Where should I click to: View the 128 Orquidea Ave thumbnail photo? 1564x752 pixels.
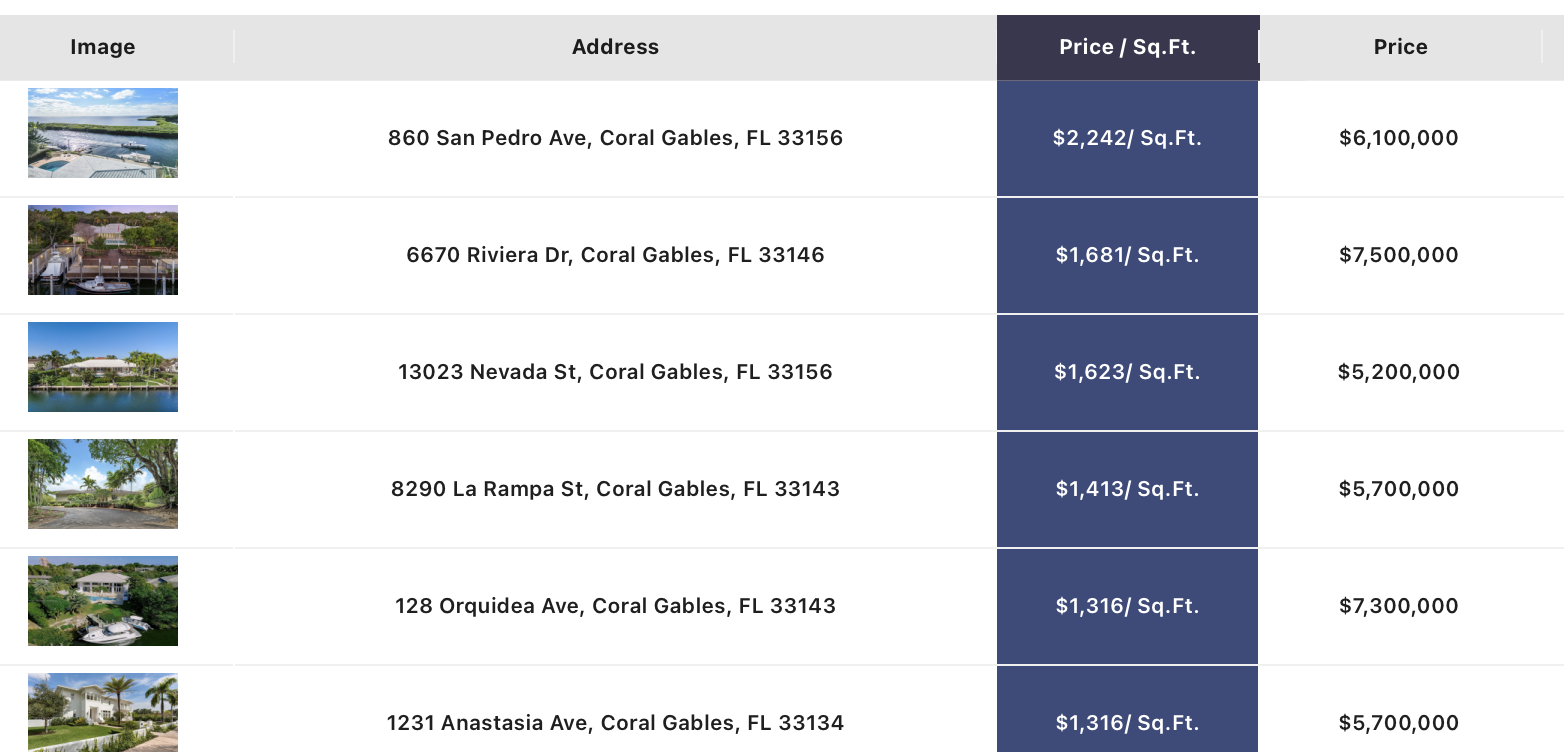(x=103, y=601)
